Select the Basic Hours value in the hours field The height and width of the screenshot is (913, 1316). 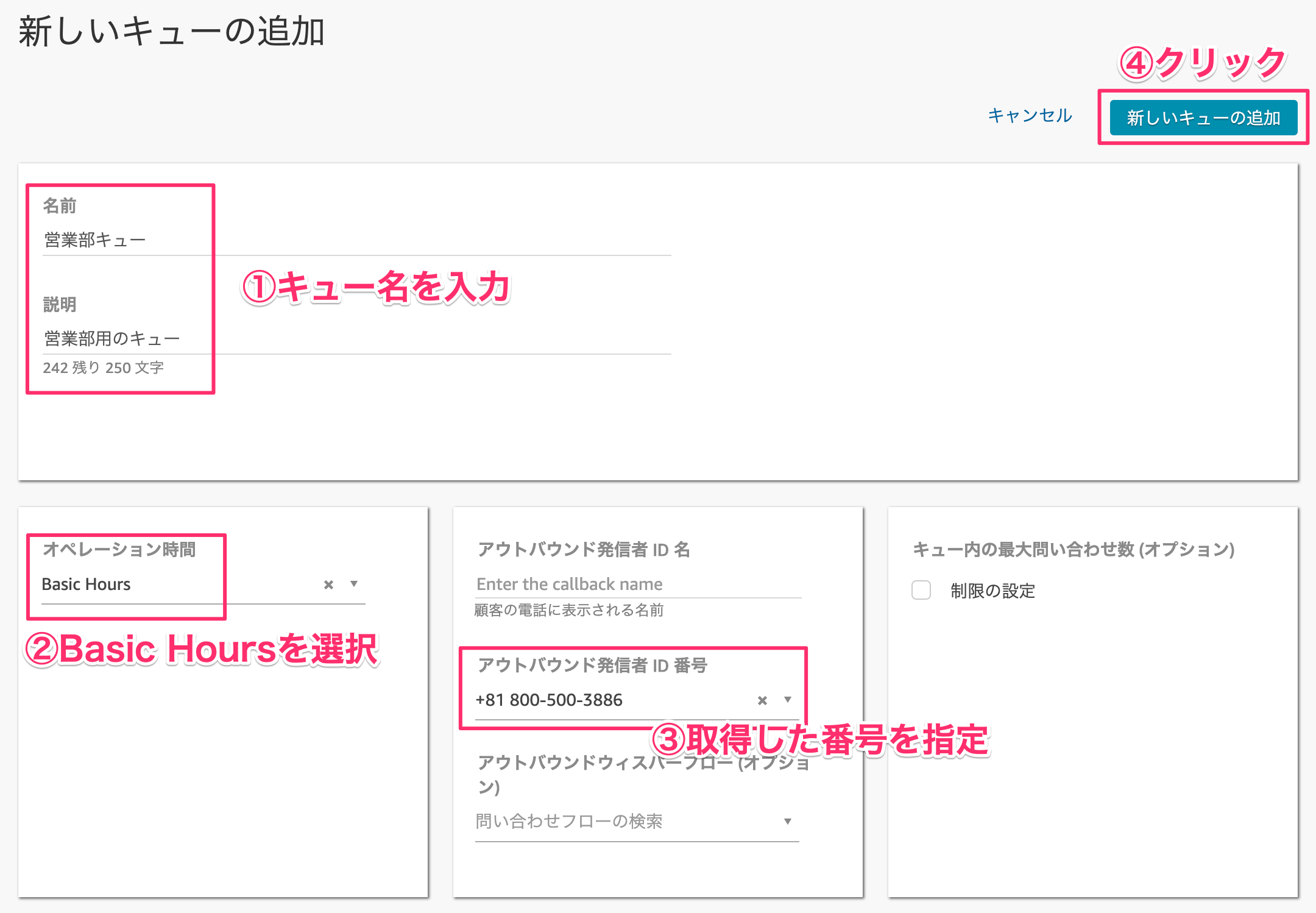pos(86,584)
